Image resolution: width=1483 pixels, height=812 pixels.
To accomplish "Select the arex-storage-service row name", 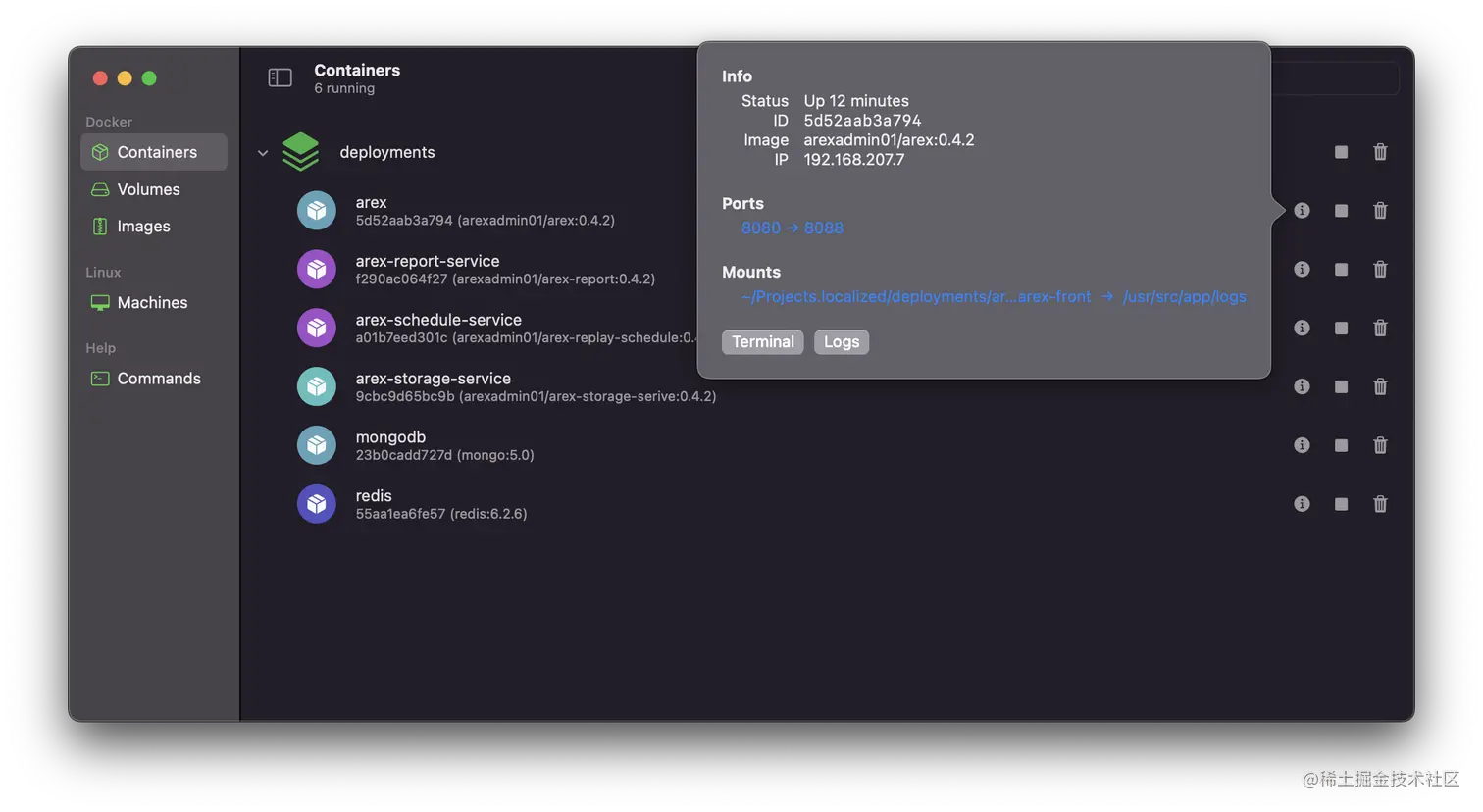I will [x=434, y=379].
